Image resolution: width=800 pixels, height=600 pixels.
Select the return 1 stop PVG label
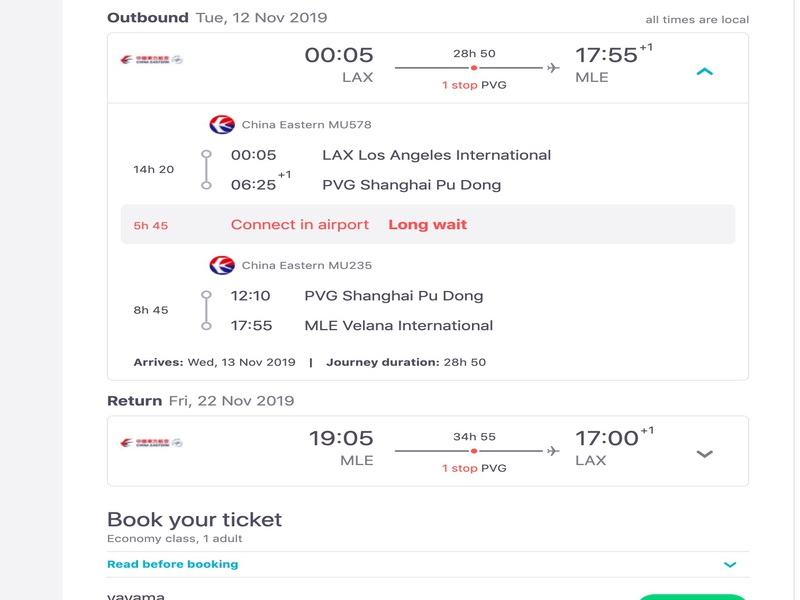click(474, 468)
